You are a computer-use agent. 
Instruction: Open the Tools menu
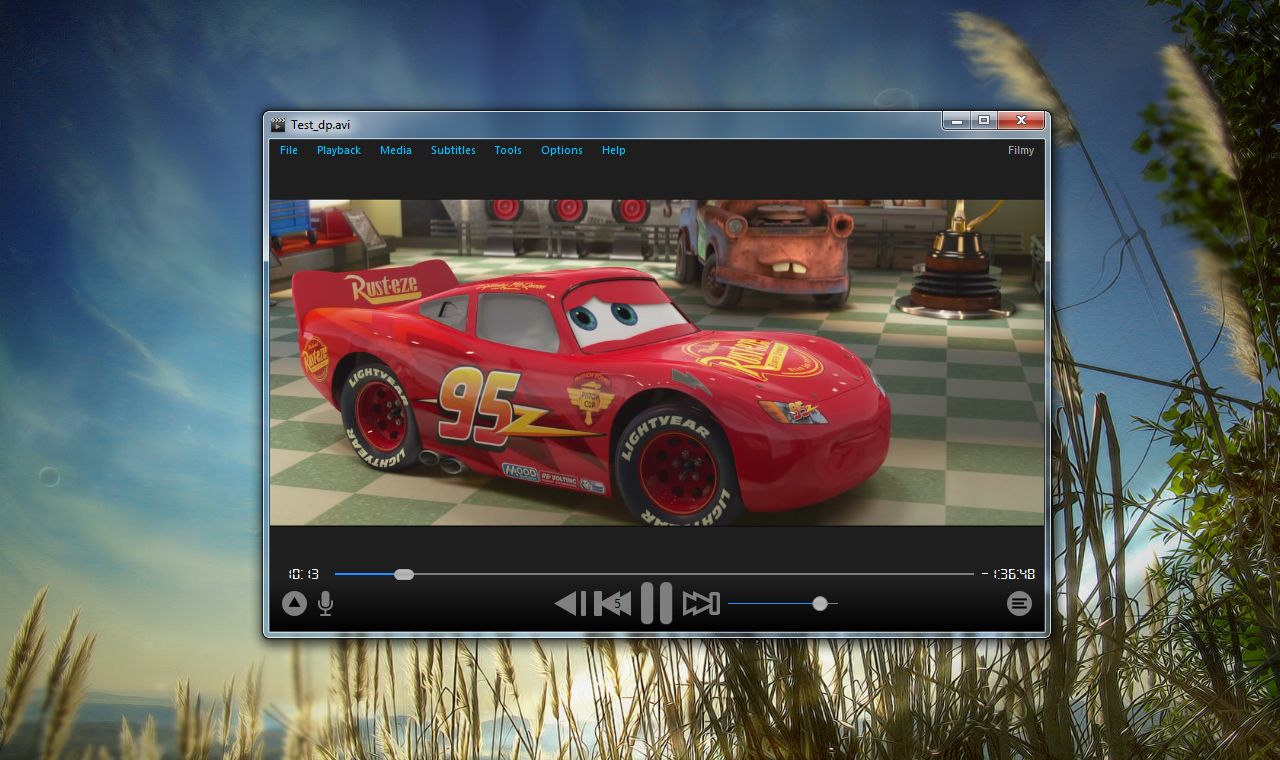coord(508,150)
